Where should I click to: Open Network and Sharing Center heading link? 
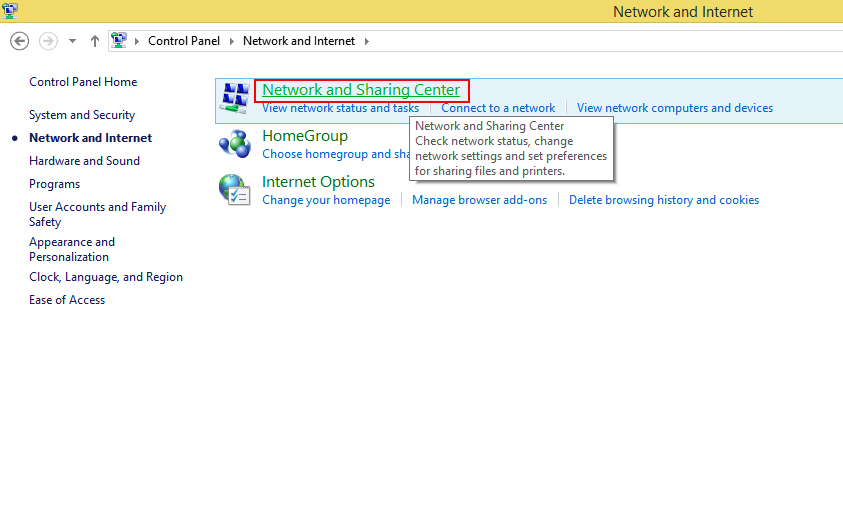pos(361,90)
